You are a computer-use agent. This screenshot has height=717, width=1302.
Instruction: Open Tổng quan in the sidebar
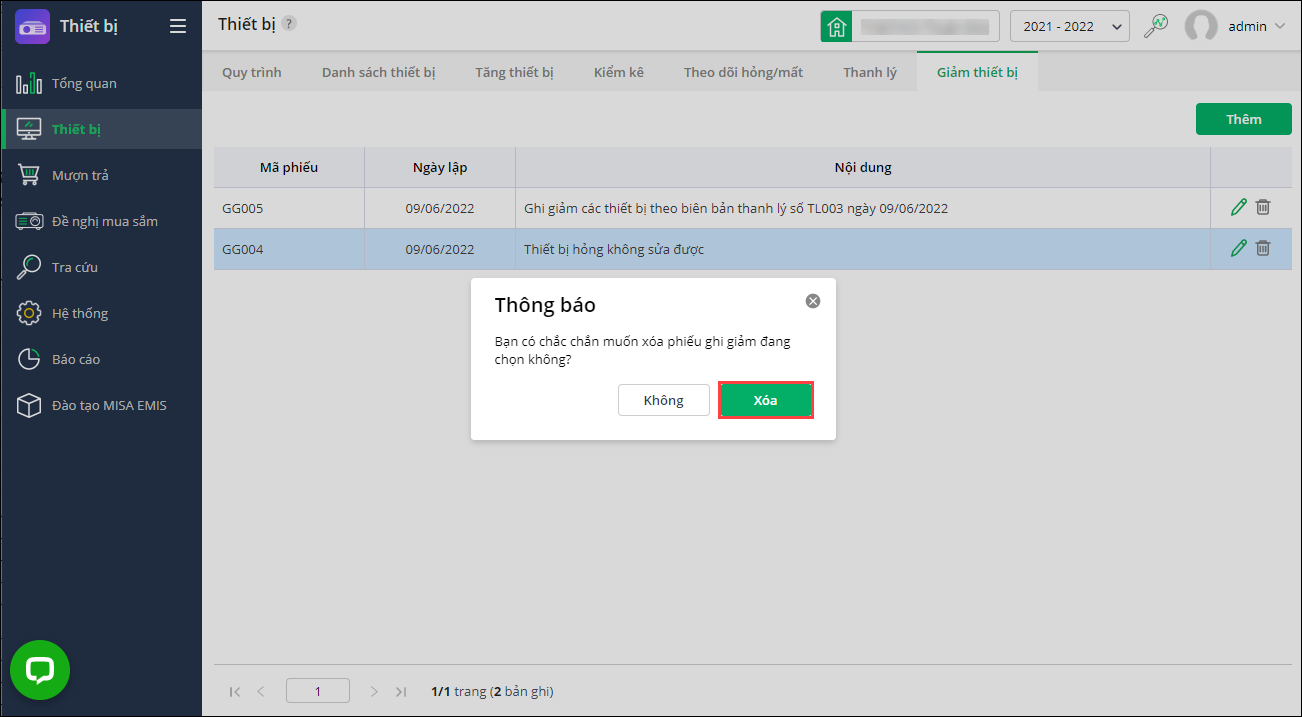click(x=101, y=83)
